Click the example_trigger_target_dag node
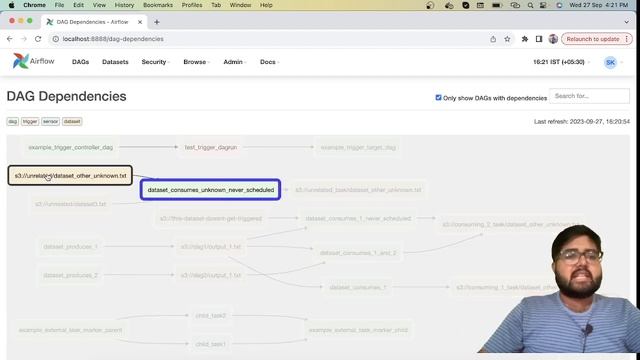This screenshot has height=360, width=640. [x=358, y=147]
